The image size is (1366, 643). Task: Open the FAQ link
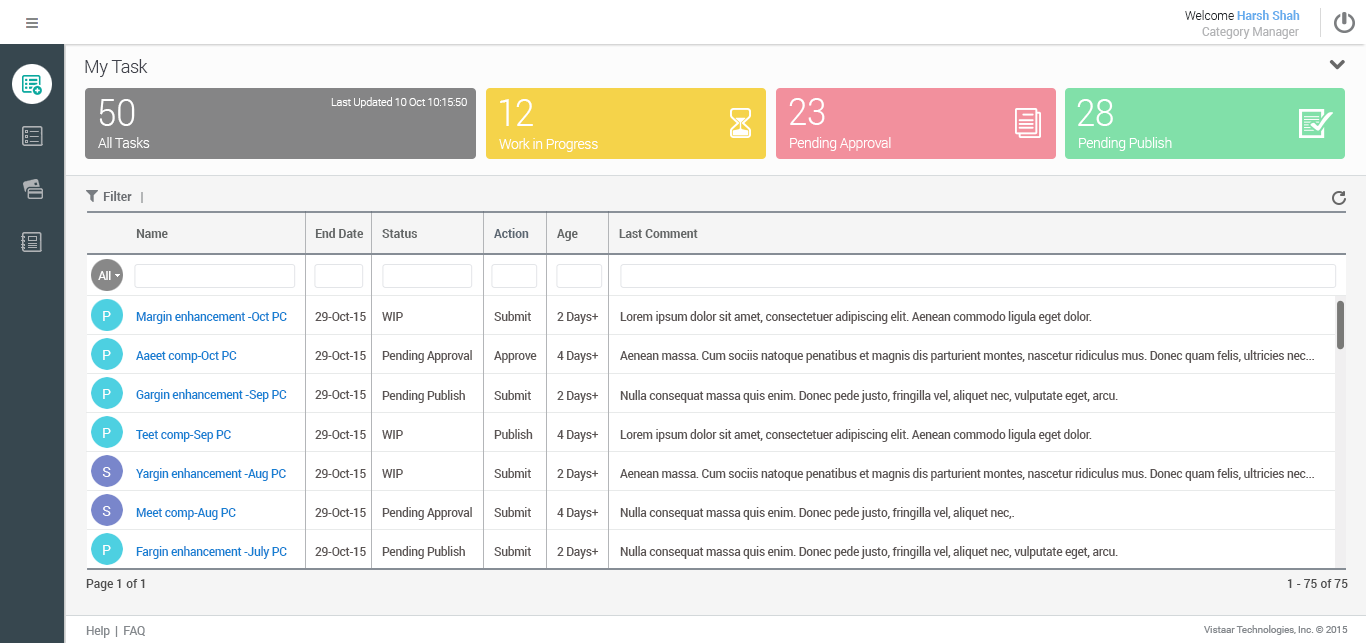click(134, 631)
